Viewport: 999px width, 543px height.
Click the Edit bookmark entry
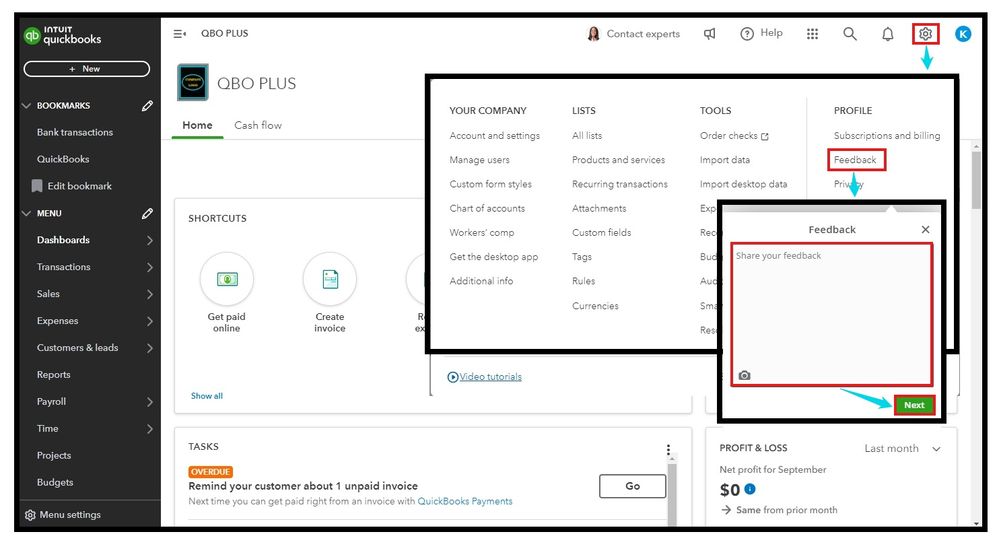pyautogui.click(x=72, y=186)
